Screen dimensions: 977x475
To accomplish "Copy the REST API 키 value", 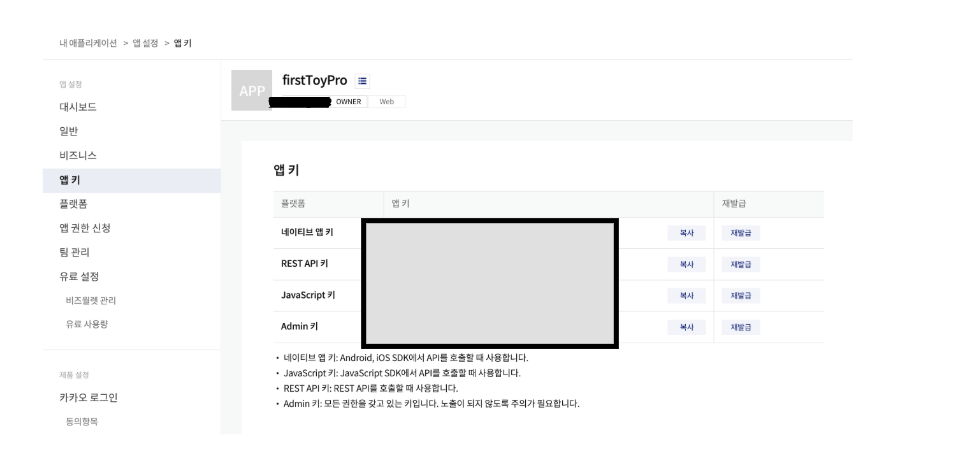I will pyautogui.click(x=686, y=264).
